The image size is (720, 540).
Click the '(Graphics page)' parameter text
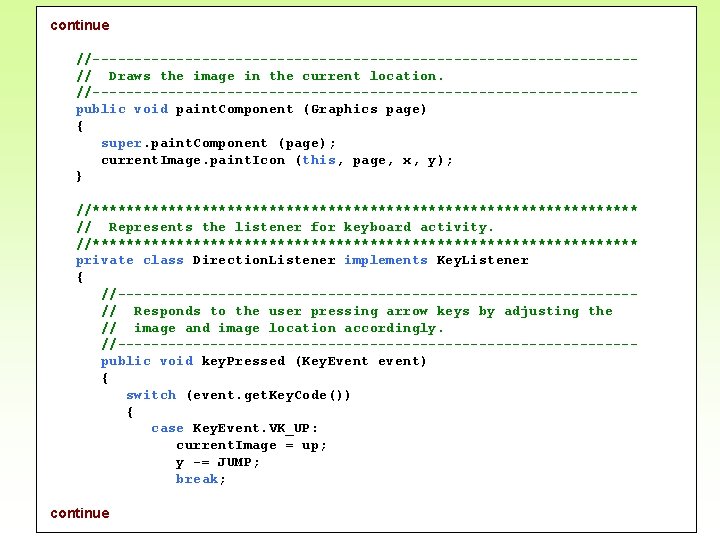coord(365,110)
